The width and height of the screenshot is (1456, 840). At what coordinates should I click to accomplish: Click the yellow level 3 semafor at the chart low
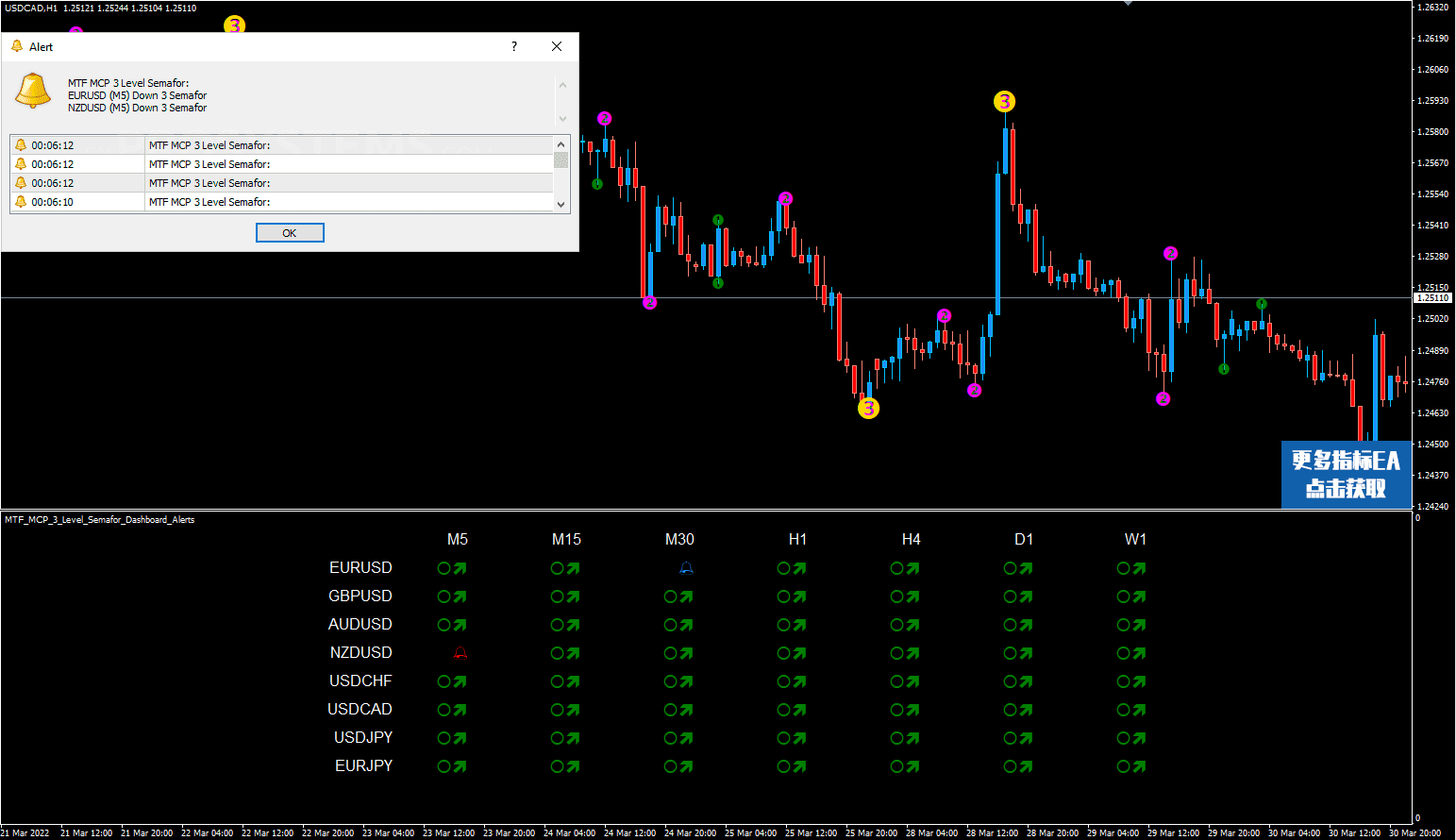tap(868, 408)
